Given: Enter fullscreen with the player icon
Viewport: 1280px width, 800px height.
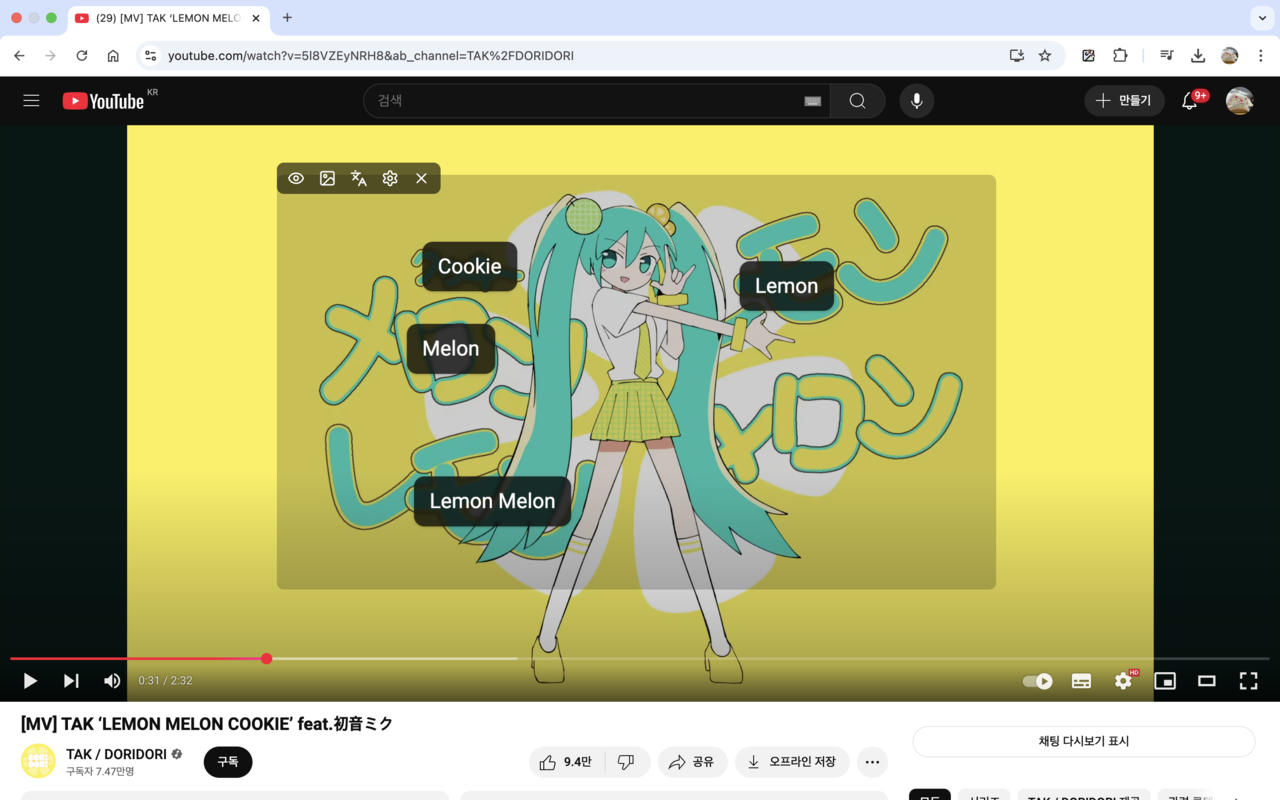Looking at the screenshot, I should click(1248, 680).
